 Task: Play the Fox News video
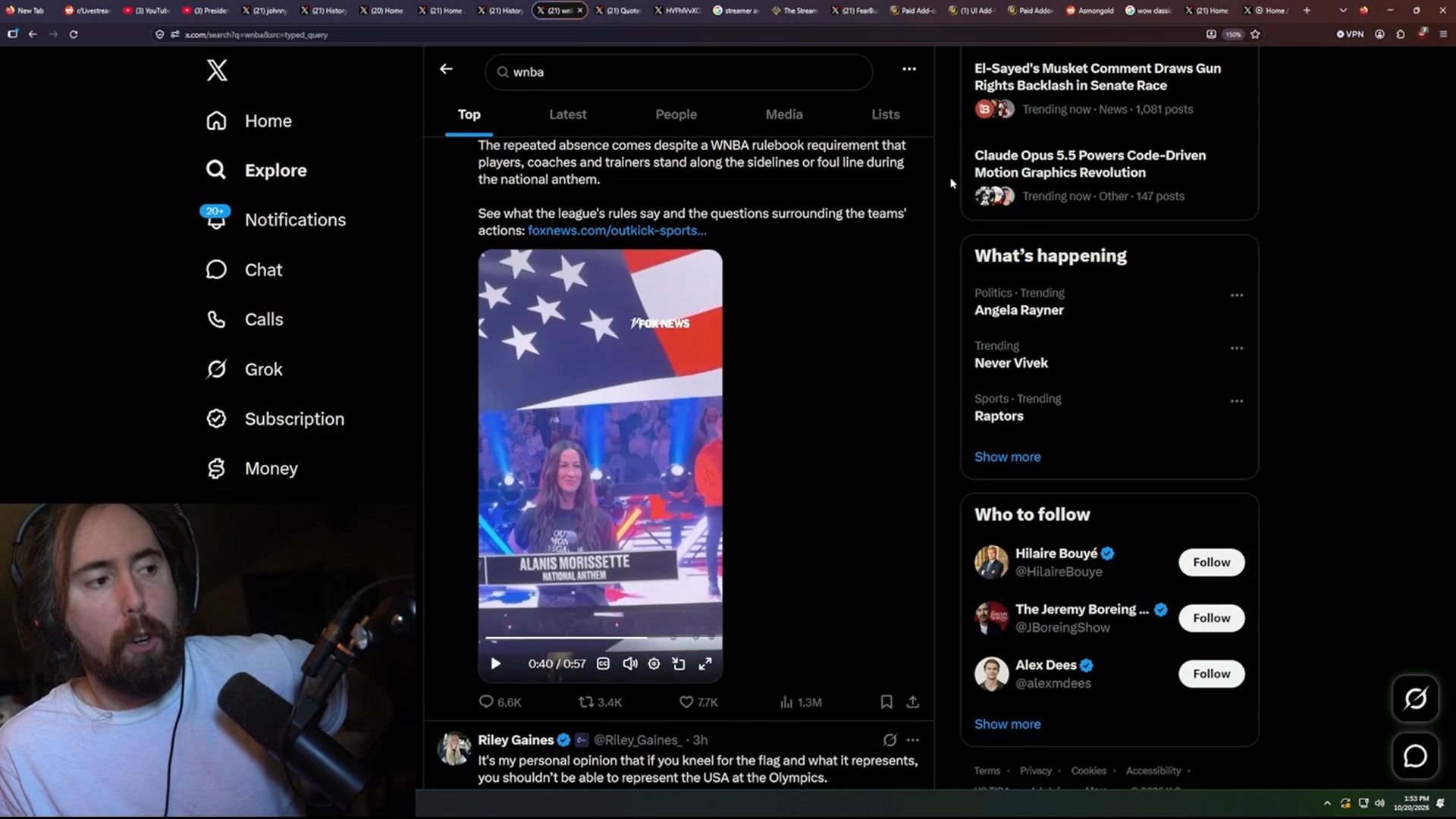coord(496,664)
